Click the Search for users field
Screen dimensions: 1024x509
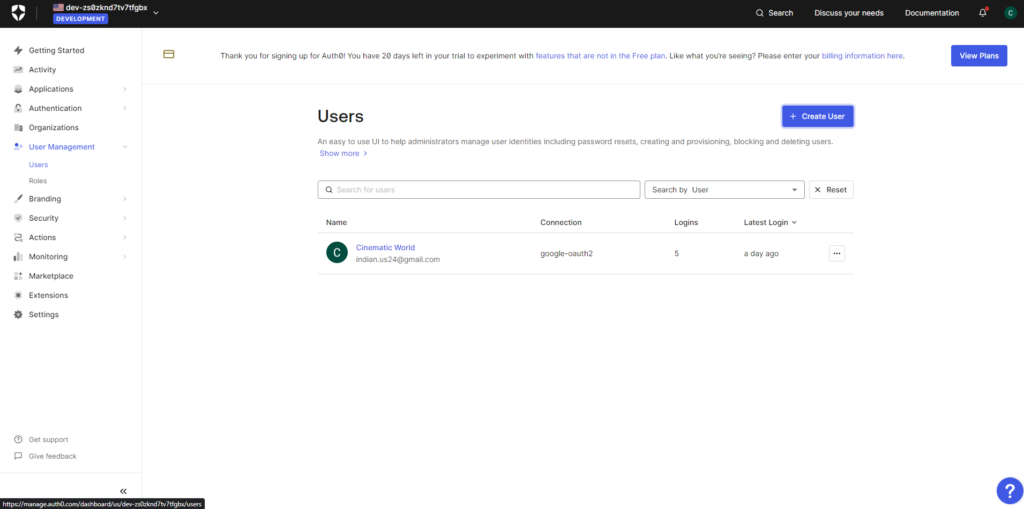click(480, 190)
